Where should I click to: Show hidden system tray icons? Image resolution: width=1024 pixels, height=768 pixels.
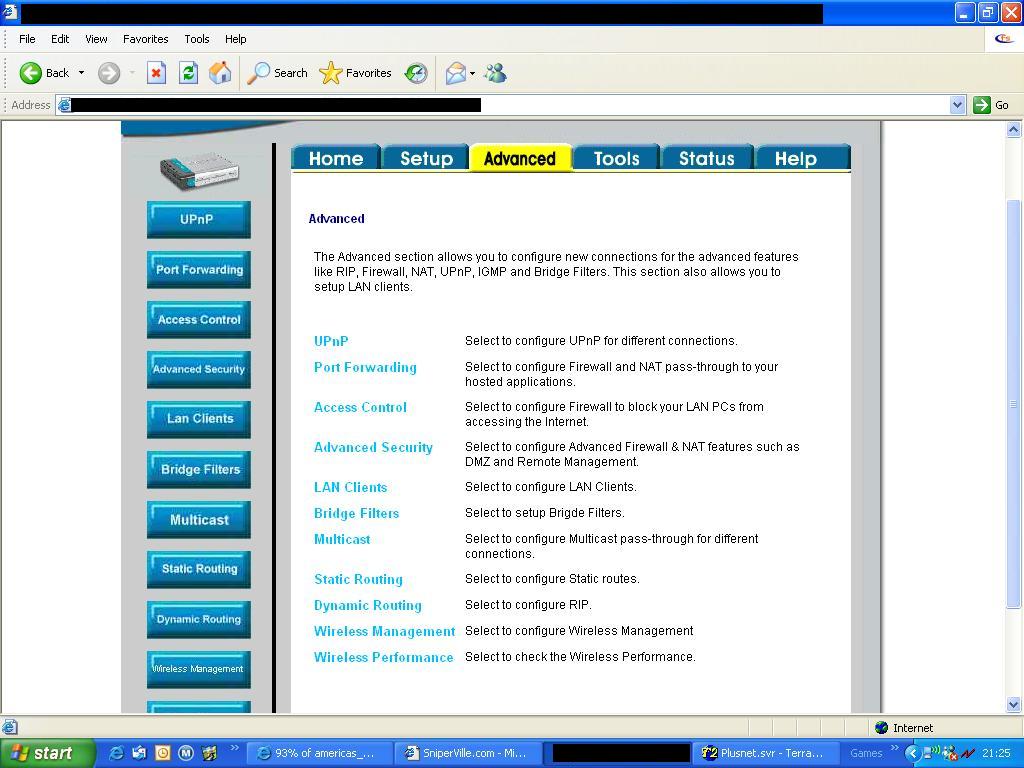912,753
